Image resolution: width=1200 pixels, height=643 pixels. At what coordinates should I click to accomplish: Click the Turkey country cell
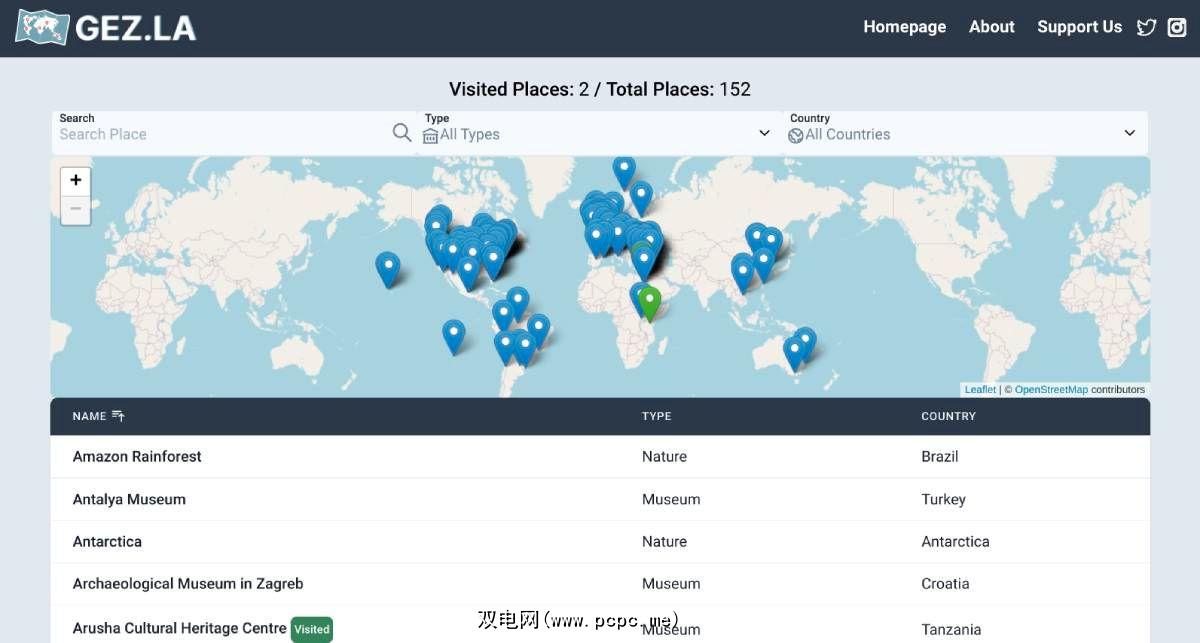(x=943, y=499)
